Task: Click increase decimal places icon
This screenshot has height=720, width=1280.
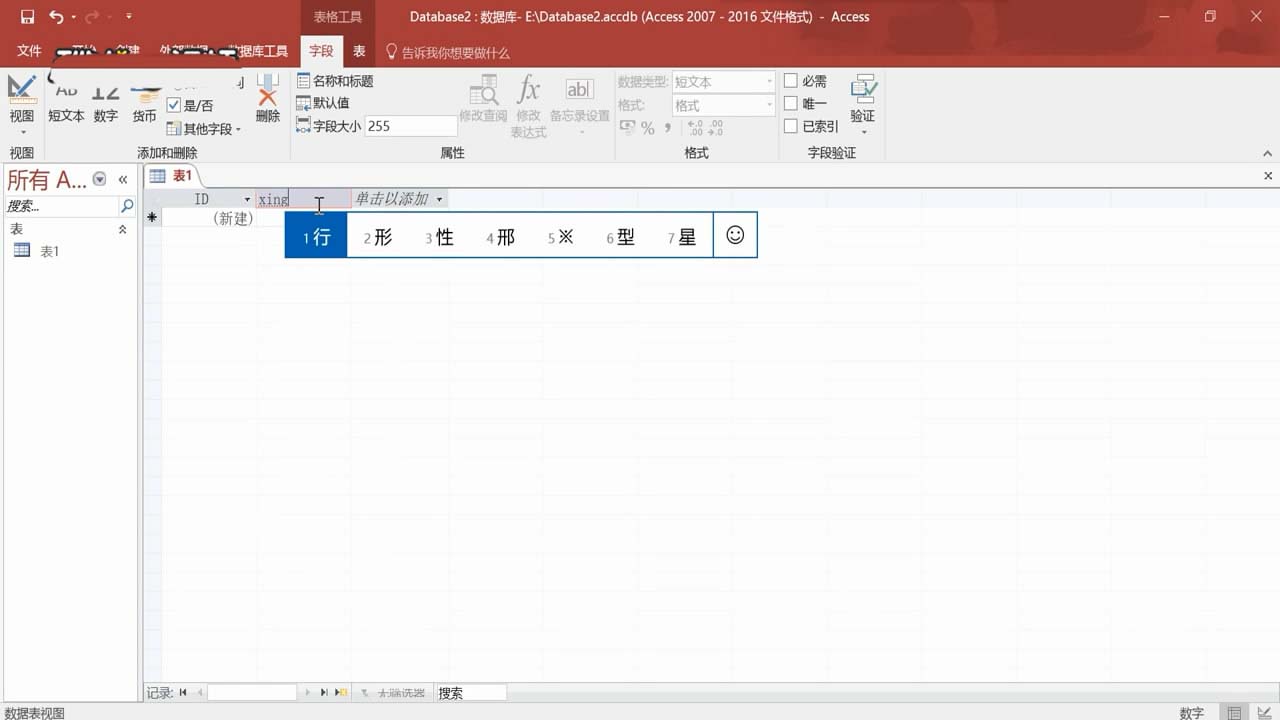Action: (x=695, y=127)
